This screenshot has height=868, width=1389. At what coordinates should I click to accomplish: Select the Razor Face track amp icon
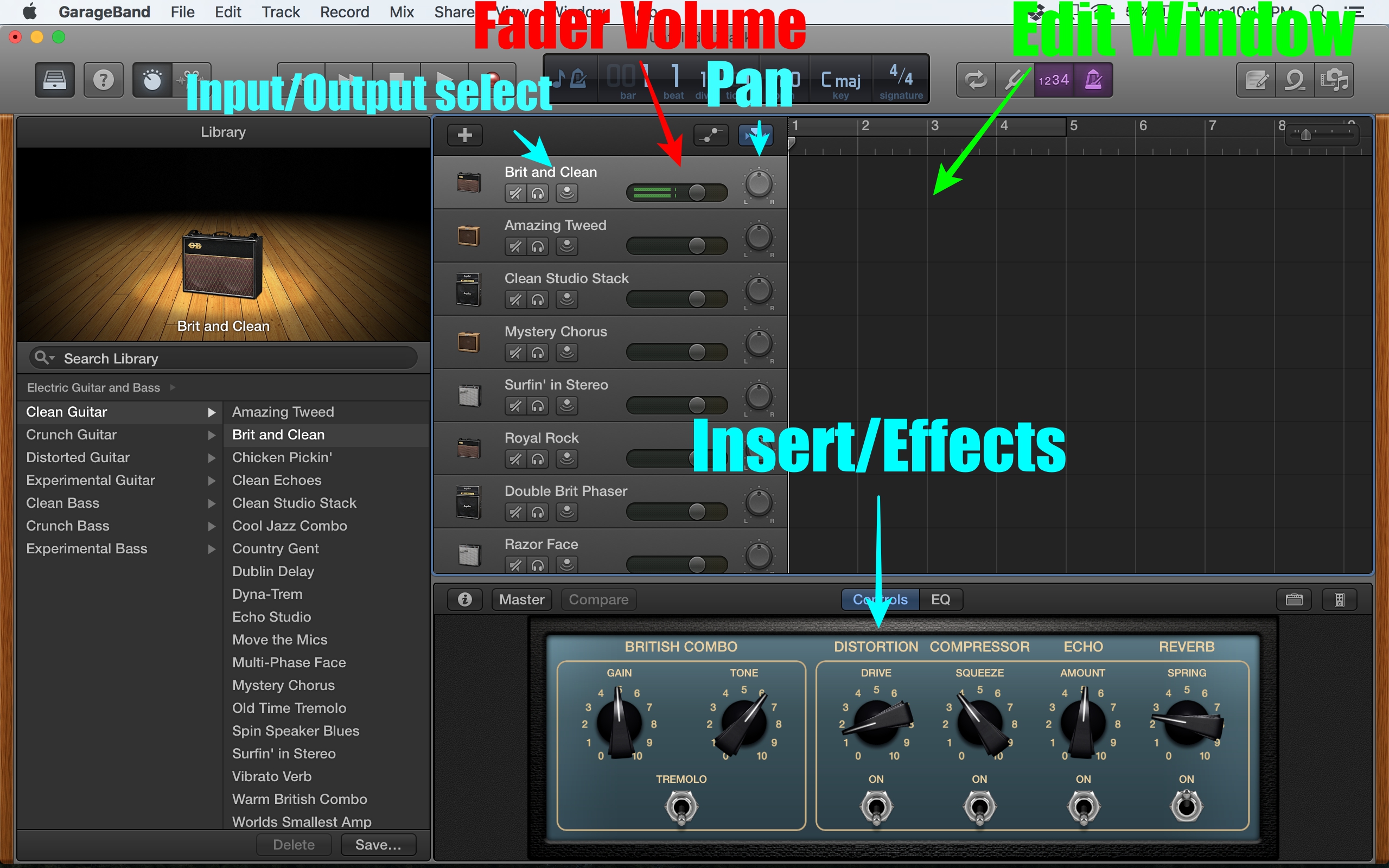pos(469,555)
